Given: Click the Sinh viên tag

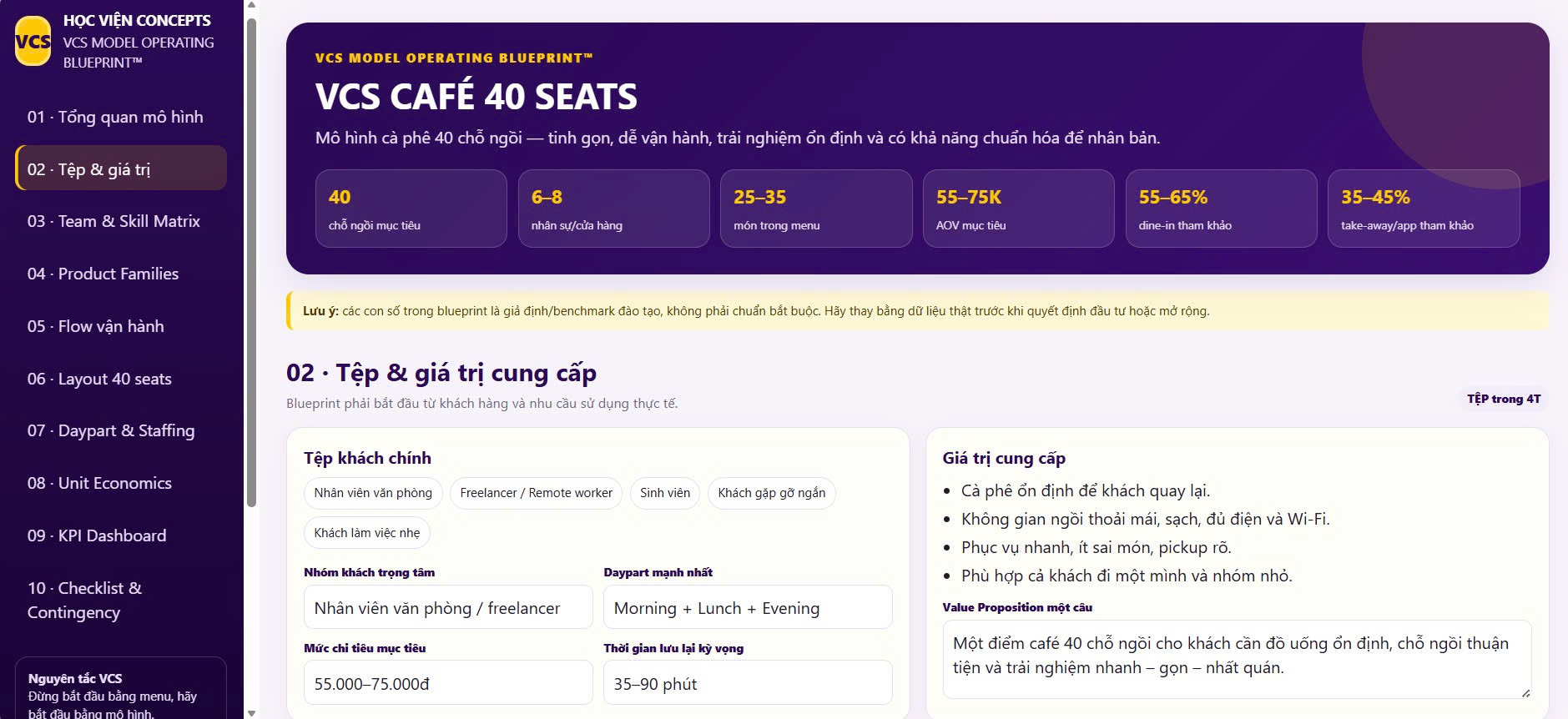Looking at the screenshot, I should (665, 493).
